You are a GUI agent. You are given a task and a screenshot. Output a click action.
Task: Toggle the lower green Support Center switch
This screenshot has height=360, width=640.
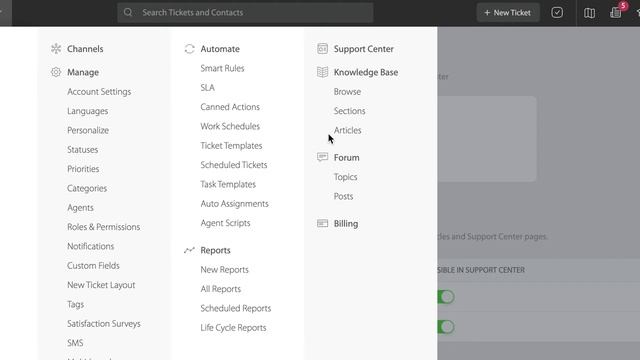coord(446,327)
